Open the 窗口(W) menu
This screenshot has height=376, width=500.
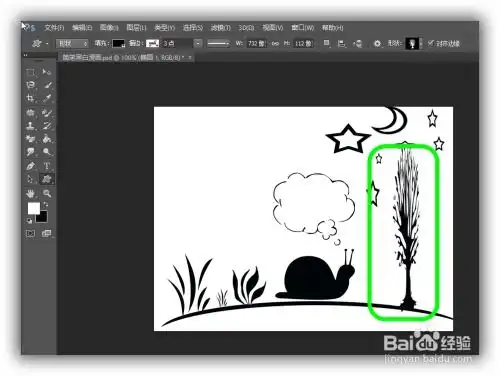click(303, 28)
